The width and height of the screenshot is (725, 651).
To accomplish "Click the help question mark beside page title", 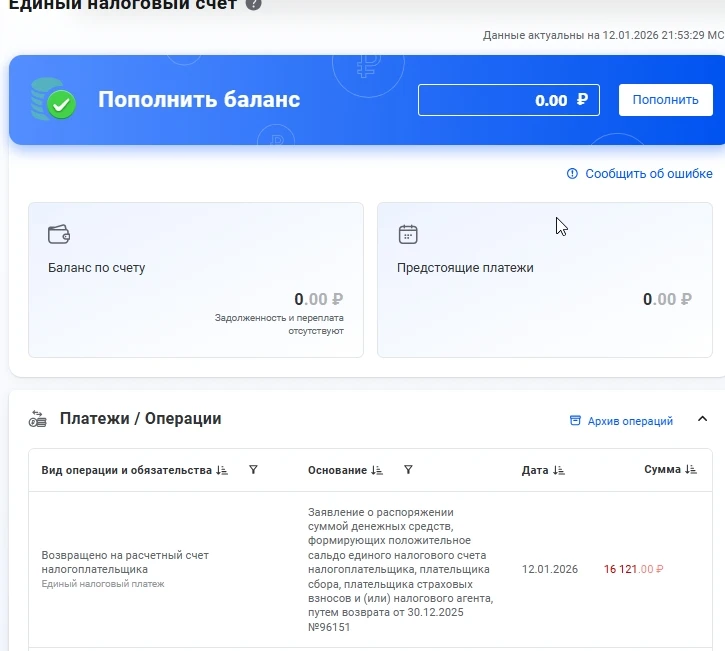I will 253,4.
